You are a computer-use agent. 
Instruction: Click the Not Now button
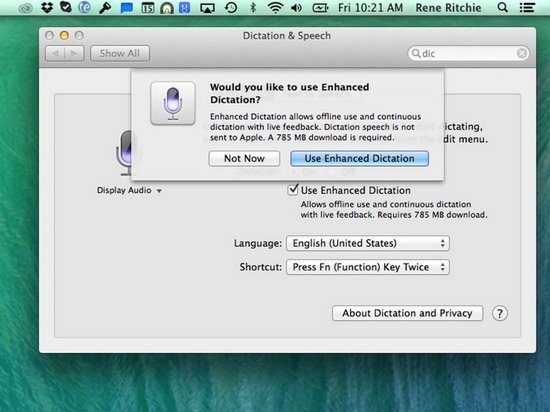[x=244, y=158]
